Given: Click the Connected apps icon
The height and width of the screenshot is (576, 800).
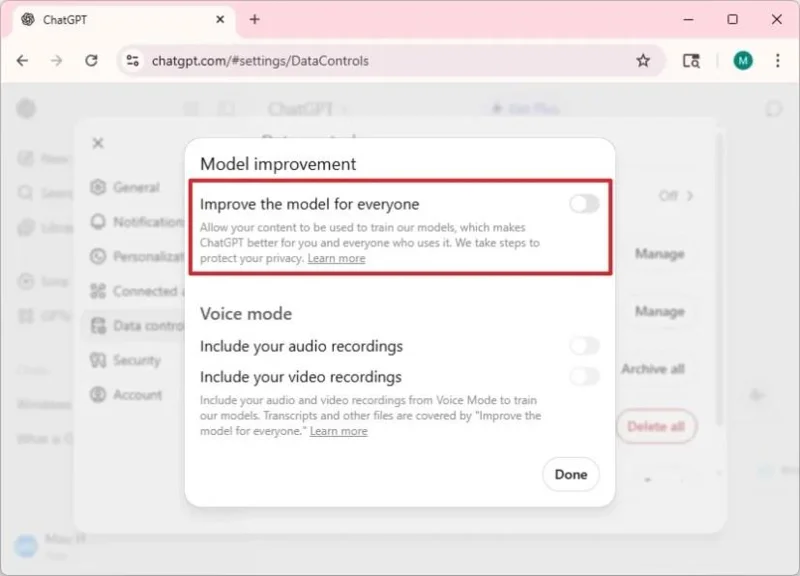Looking at the screenshot, I should click(98, 291).
